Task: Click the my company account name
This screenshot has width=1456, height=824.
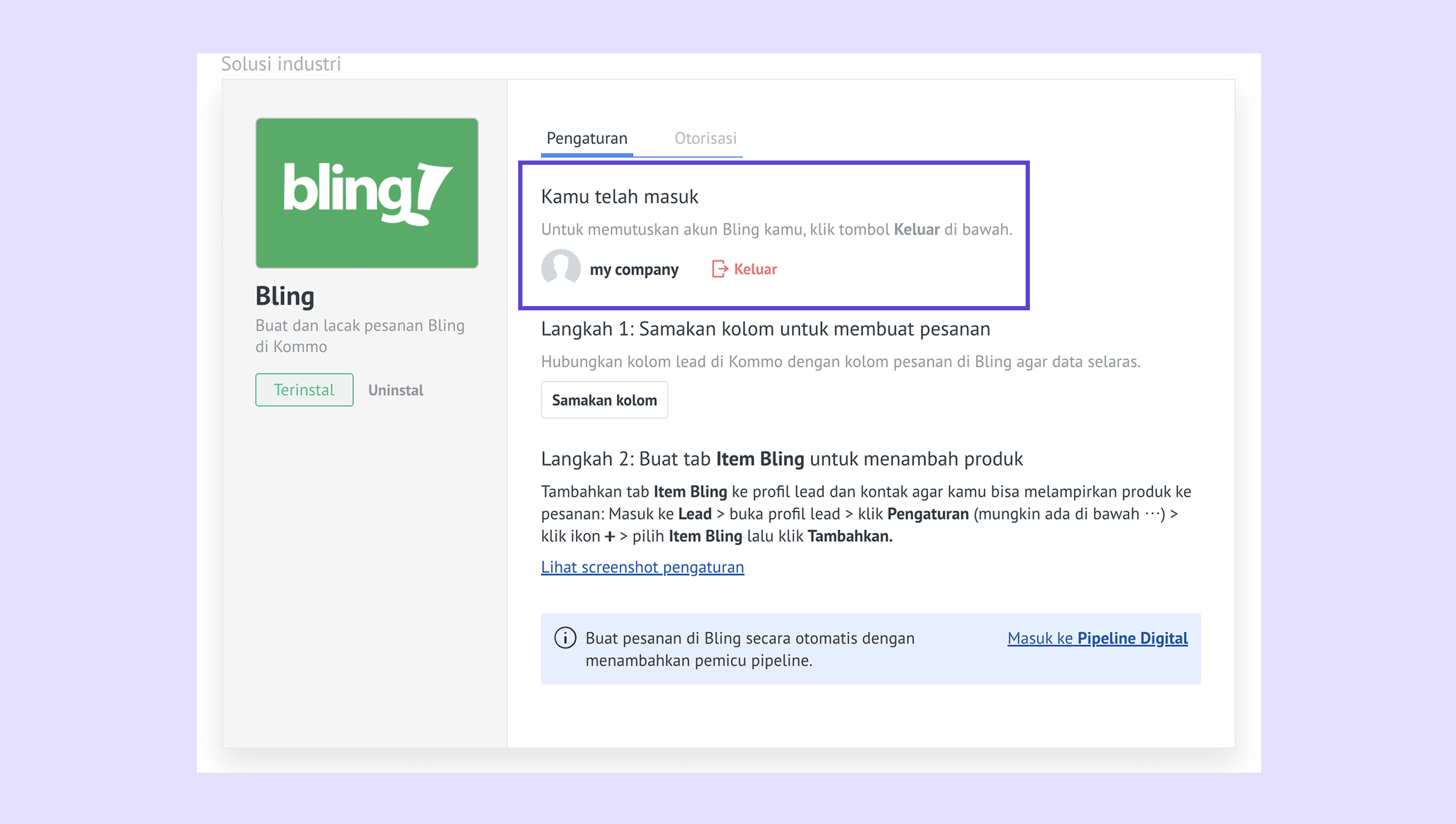Action: (x=634, y=269)
